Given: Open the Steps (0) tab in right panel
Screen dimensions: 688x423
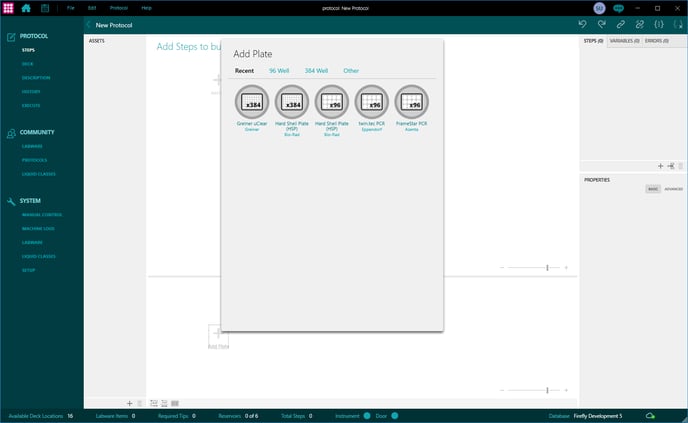Looking at the screenshot, I should tap(593, 41).
